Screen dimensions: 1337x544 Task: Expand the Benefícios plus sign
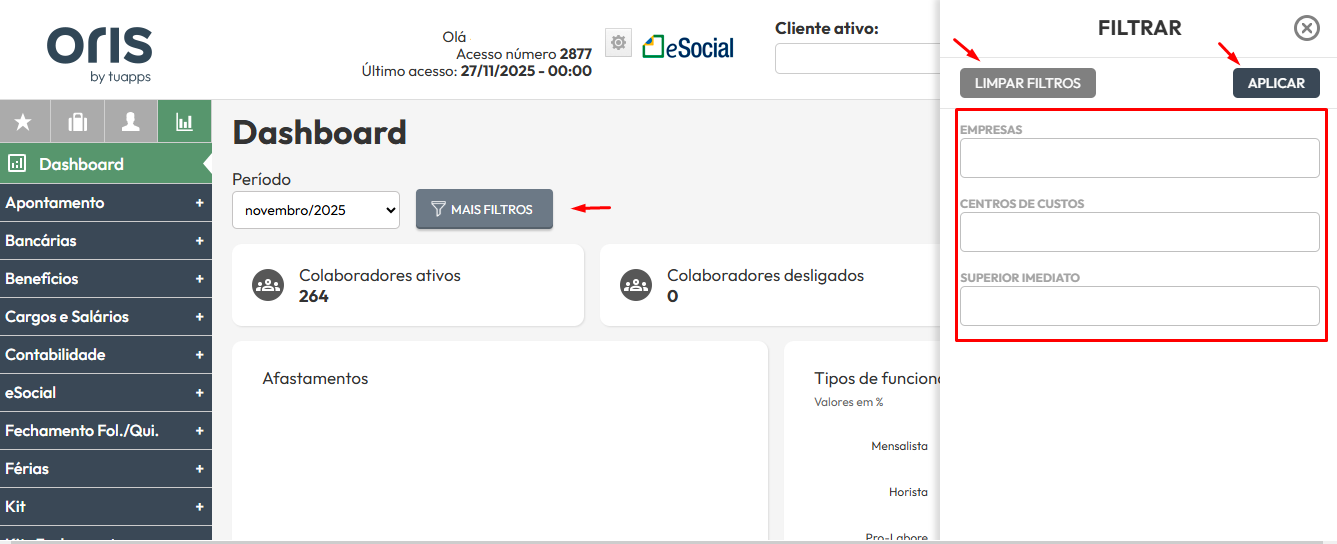pyautogui.click(x=199, y=279)
